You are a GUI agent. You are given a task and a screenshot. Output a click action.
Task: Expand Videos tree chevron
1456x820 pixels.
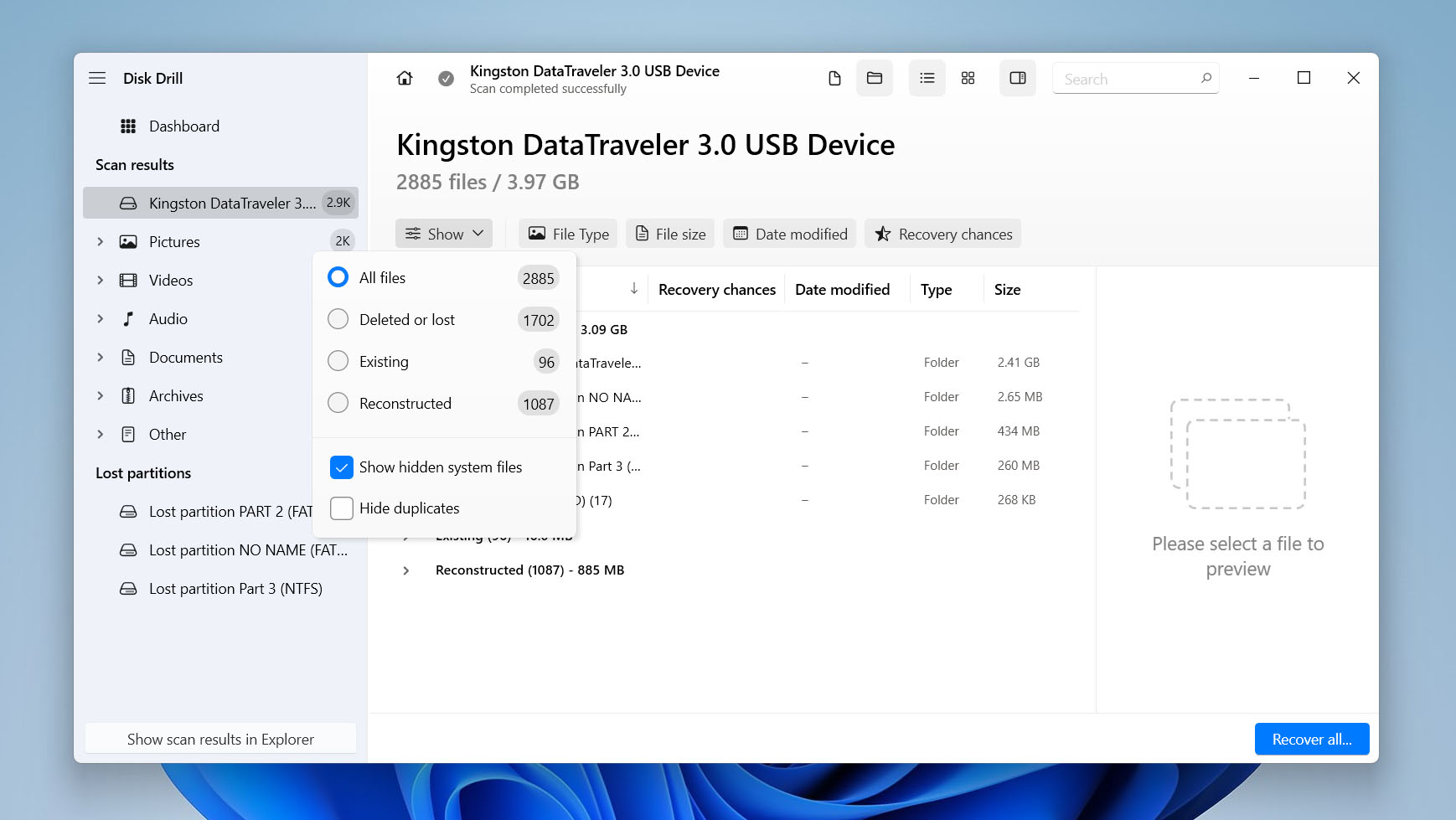pos(101,281)
